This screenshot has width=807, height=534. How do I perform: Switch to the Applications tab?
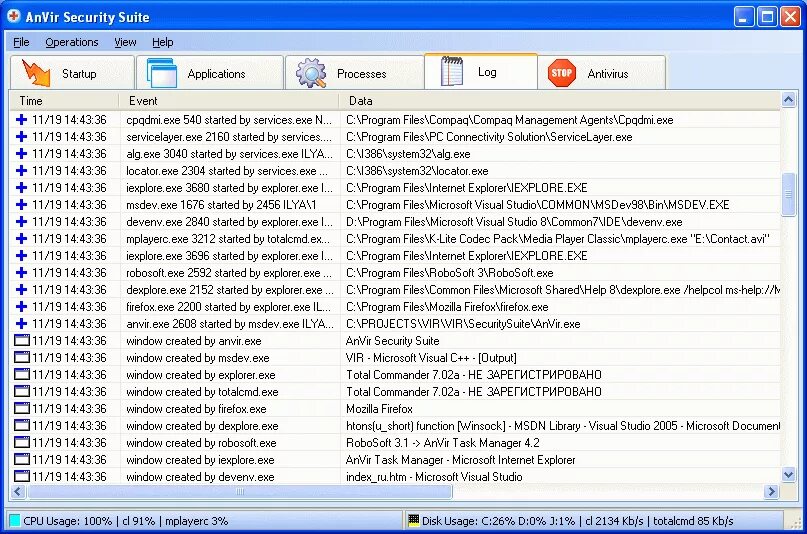pyautogui.click(x=209, y=73)
